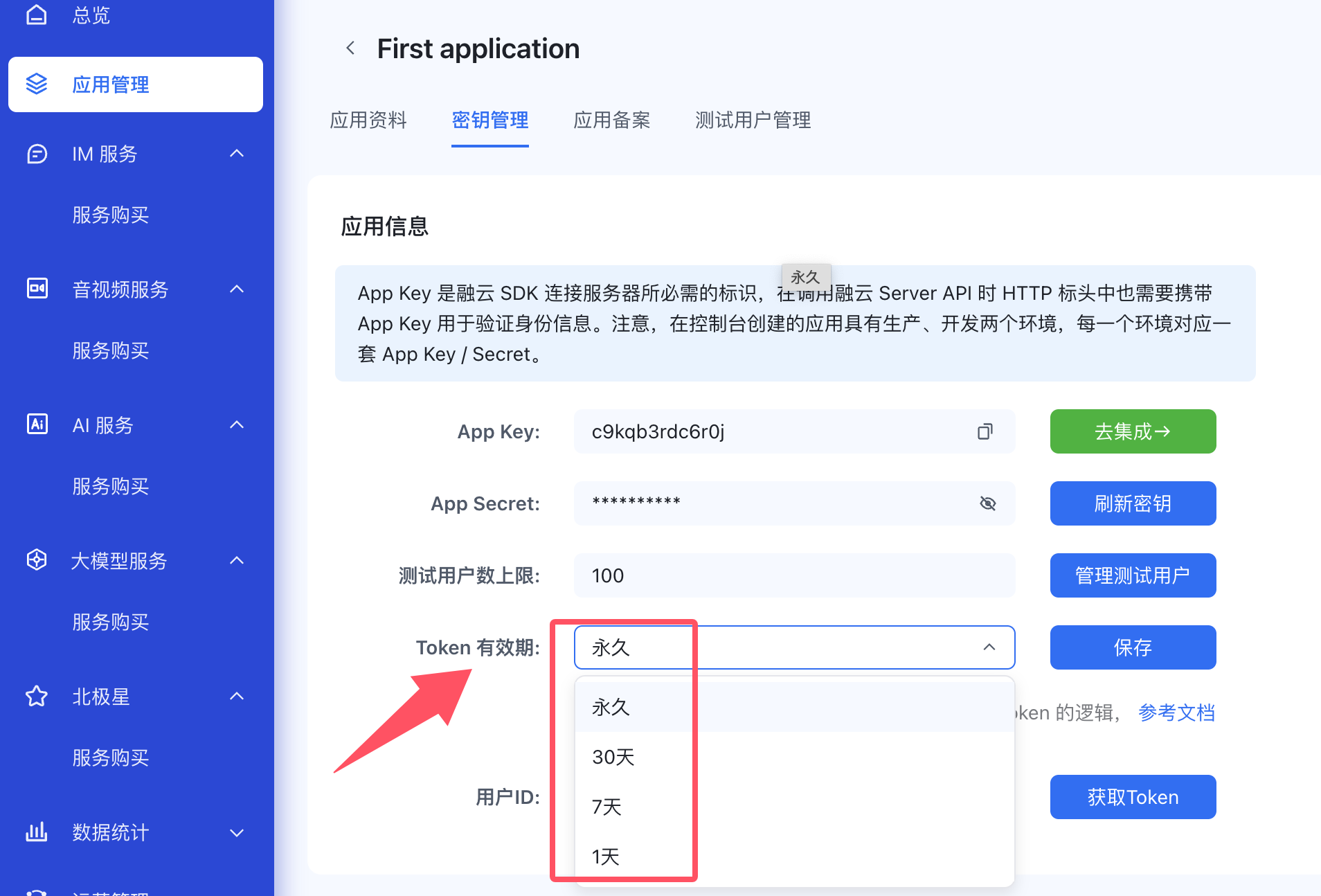Choose 7天 token validity option
Viewport: 1321px width, 896px height.
click(x=795, y=807)
